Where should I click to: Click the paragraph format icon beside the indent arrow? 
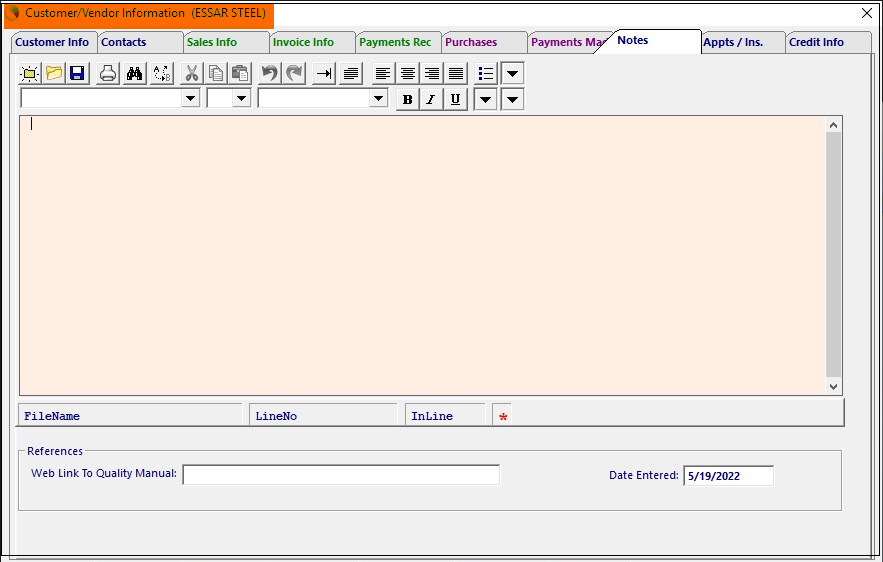351,73
